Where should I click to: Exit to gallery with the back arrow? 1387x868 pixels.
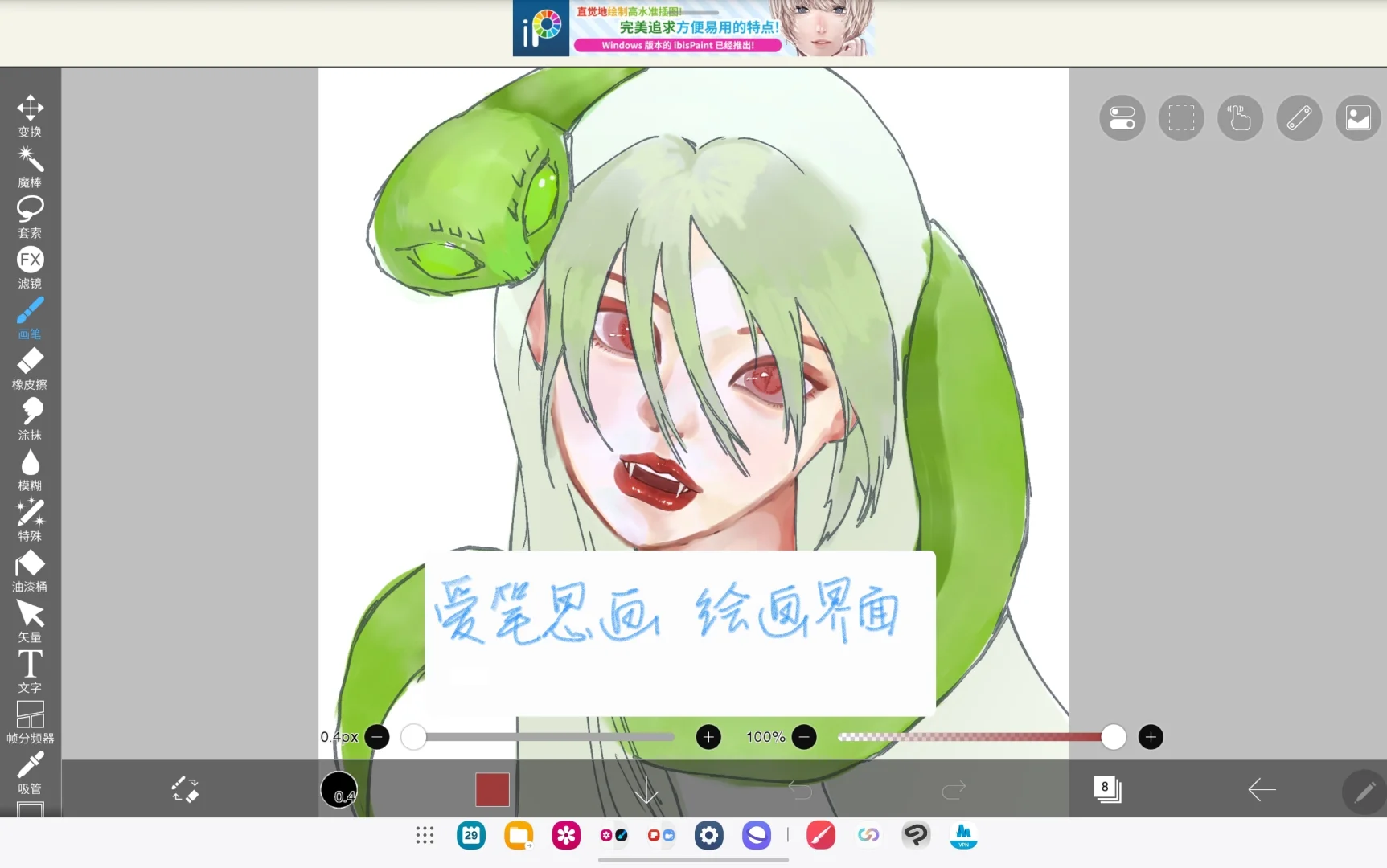click(x=1261, y=790)
